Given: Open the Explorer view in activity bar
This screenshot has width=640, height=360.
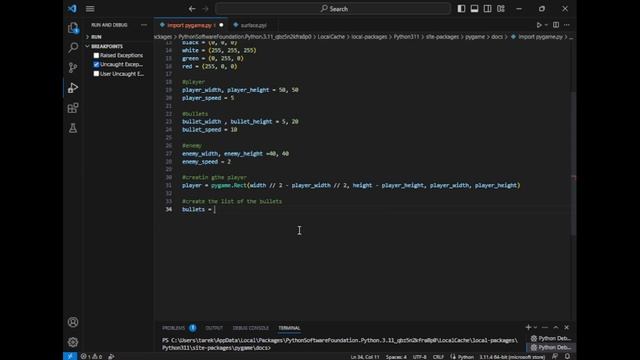Looking at the screenshot, I should pos(73,28).
